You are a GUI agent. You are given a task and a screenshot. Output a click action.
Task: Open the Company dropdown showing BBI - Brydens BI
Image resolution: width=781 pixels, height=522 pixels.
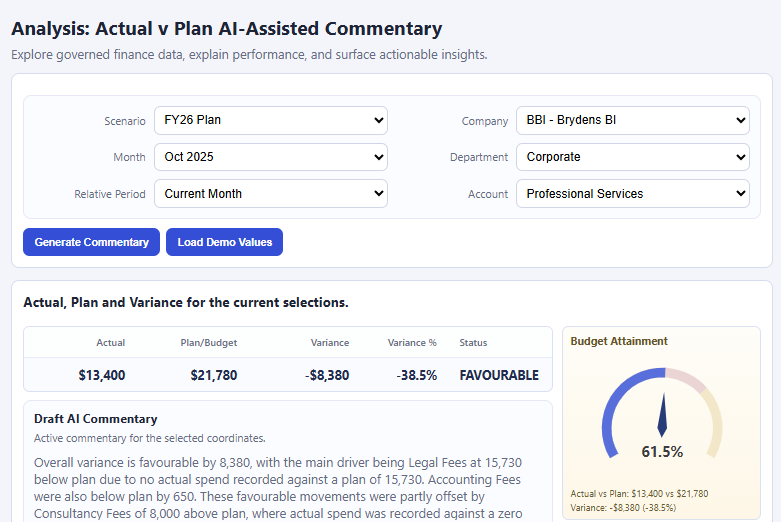click(633, 120)
